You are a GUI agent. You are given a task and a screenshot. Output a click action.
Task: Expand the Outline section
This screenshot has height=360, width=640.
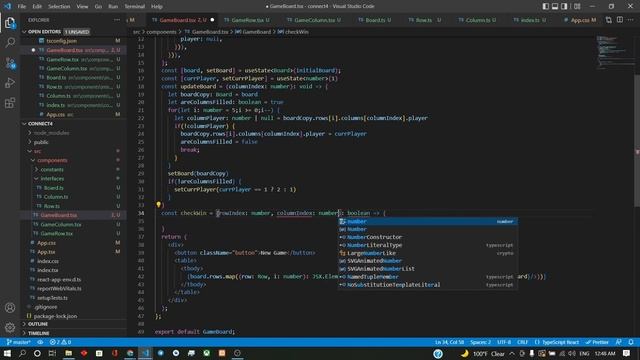pyautogui.click(x=38, y=324)
